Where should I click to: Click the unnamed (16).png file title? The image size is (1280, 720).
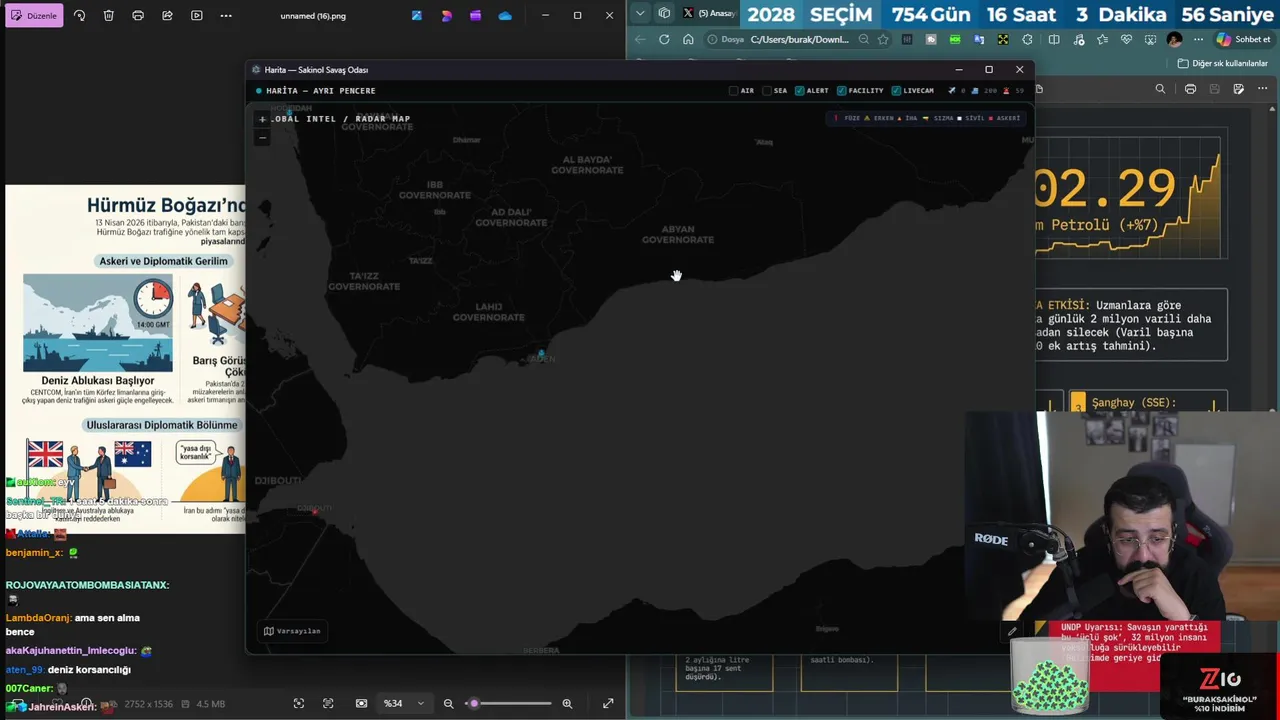[x=313, y=16]
